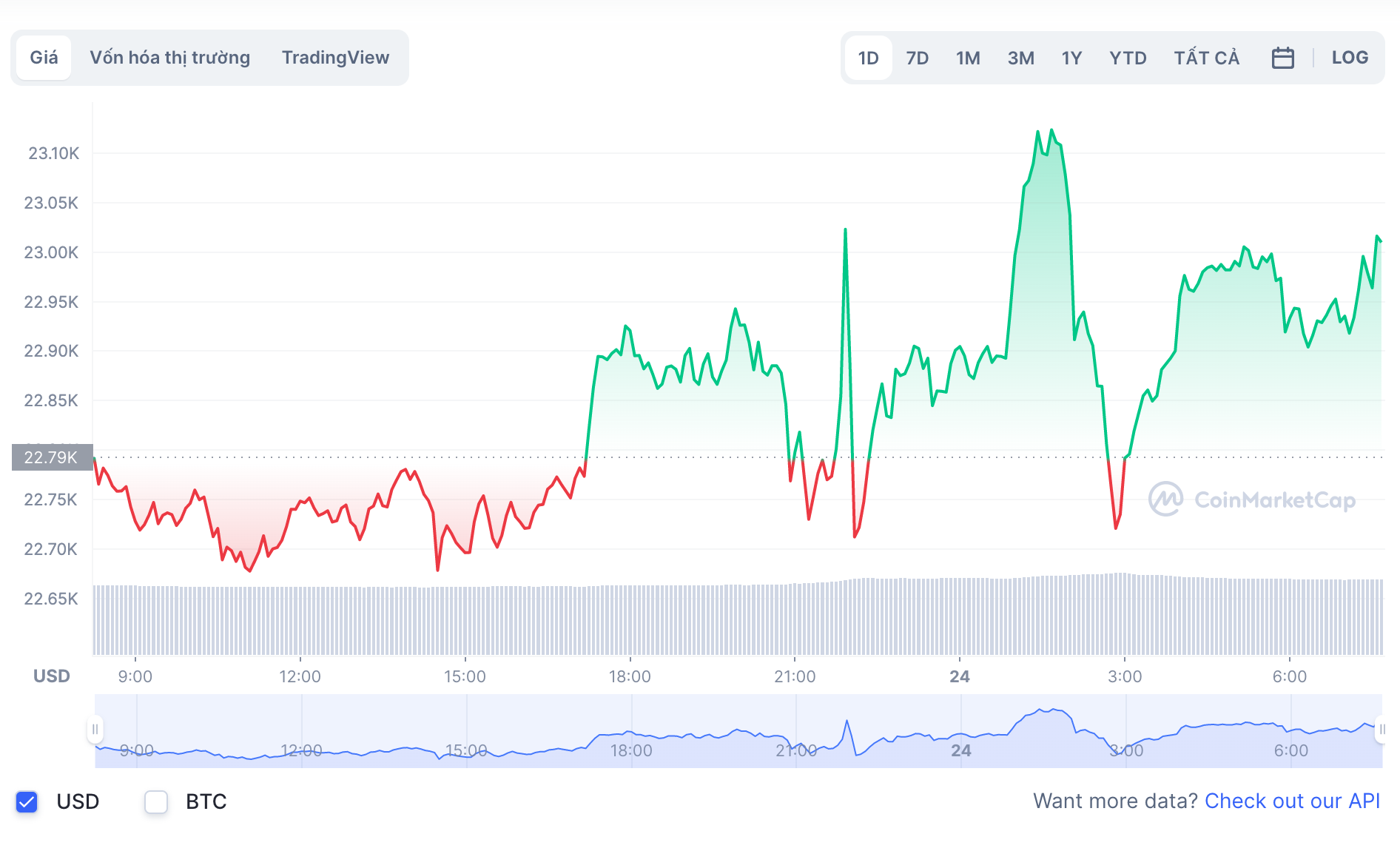Screen dimensions: 1400x851
Task: Click the 18:00 label in the navigator
Action: coord(631,750)
